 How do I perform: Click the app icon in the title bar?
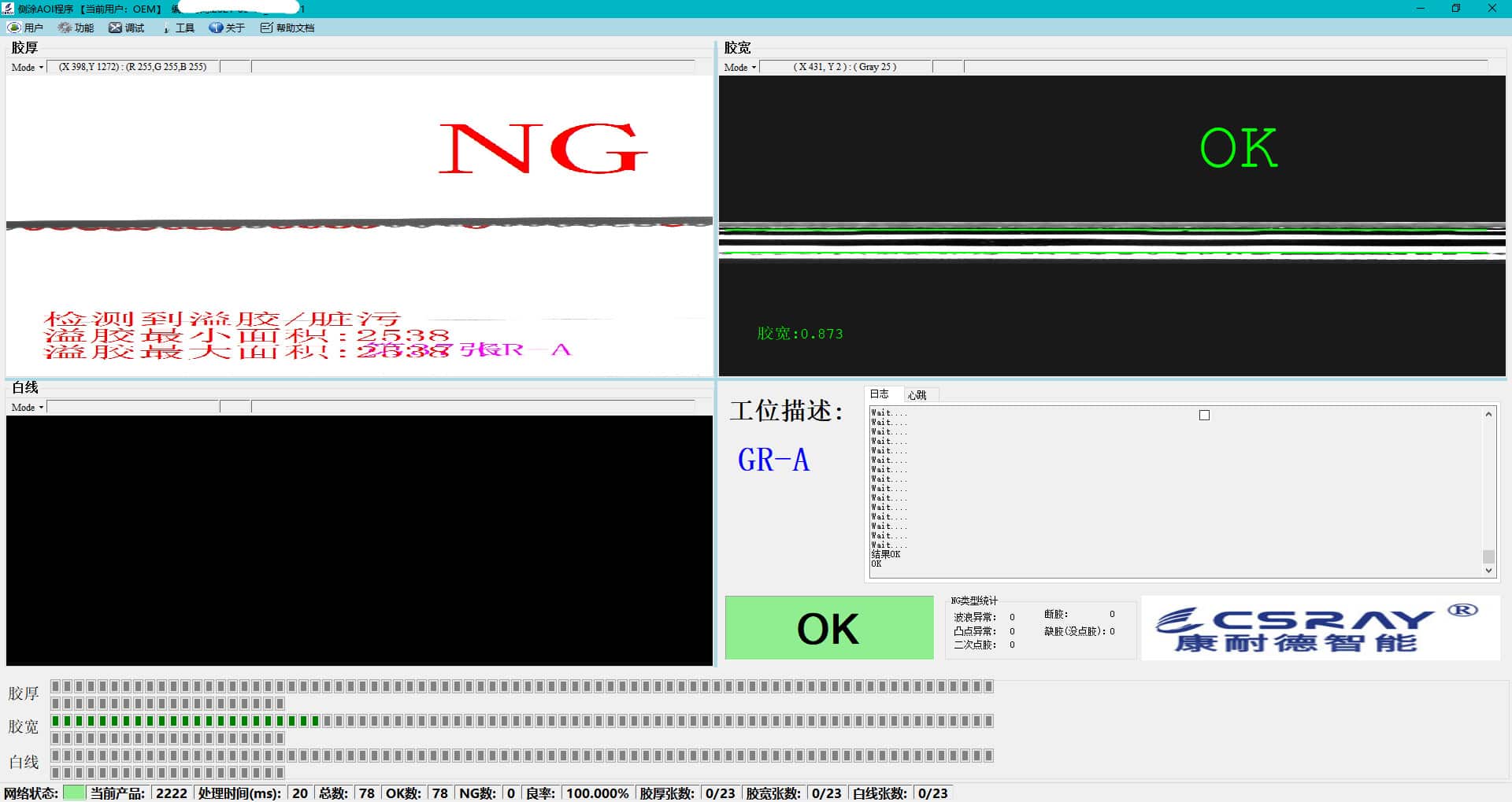point(8,9)
